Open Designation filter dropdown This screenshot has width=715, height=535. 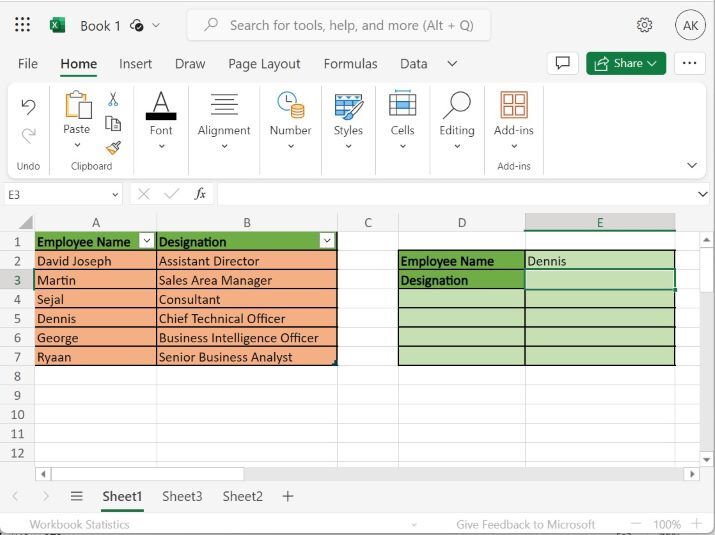(327, 240)
